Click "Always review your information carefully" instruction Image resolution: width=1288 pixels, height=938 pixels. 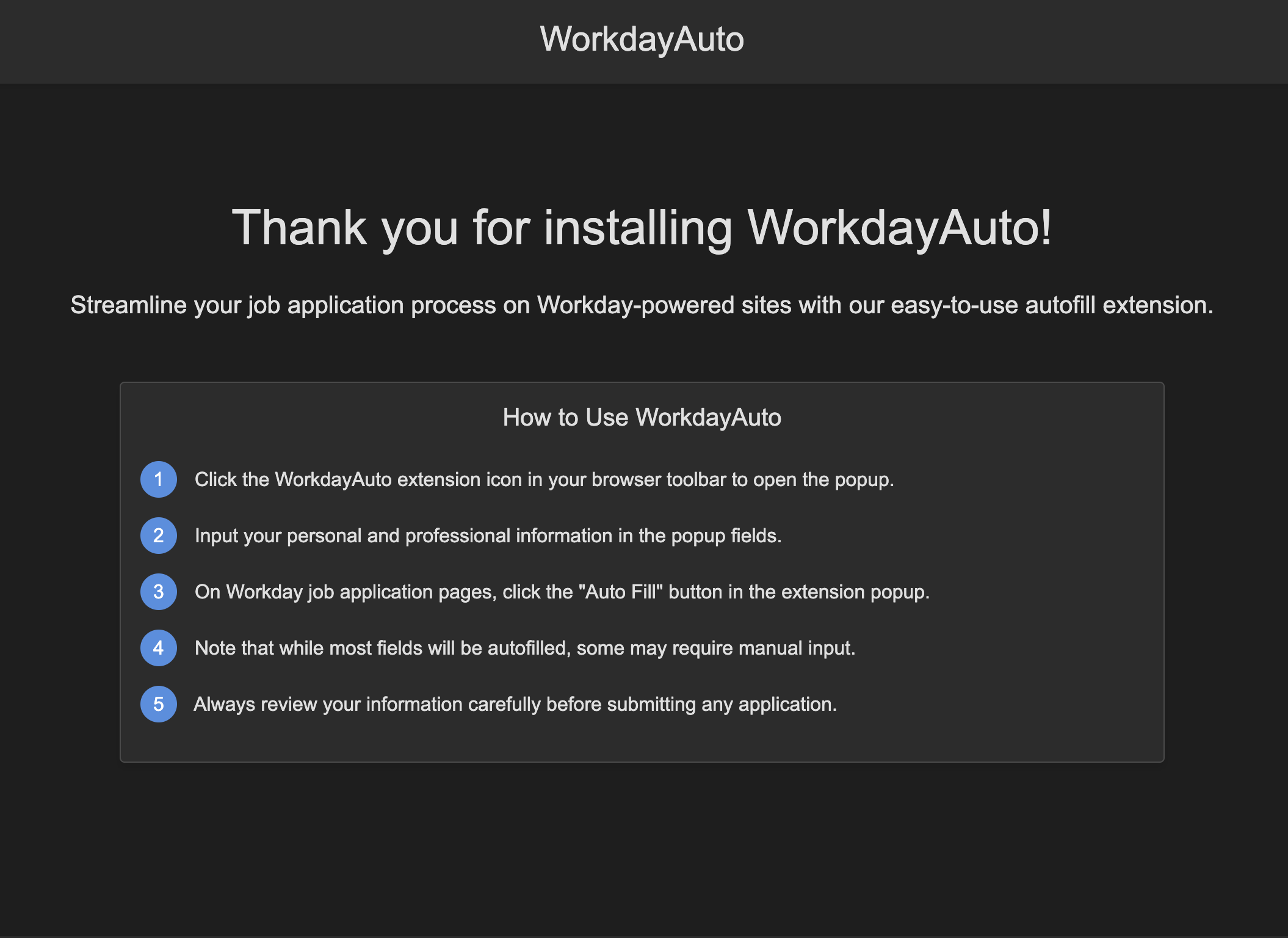point(515,705)
